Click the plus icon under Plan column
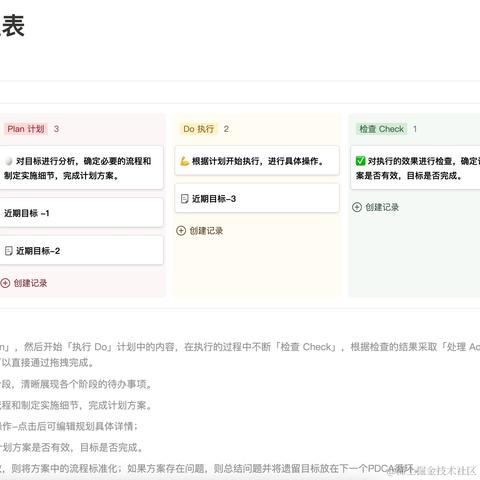Image resolution: width=480 pixels, height=480 pixels. 5,283
